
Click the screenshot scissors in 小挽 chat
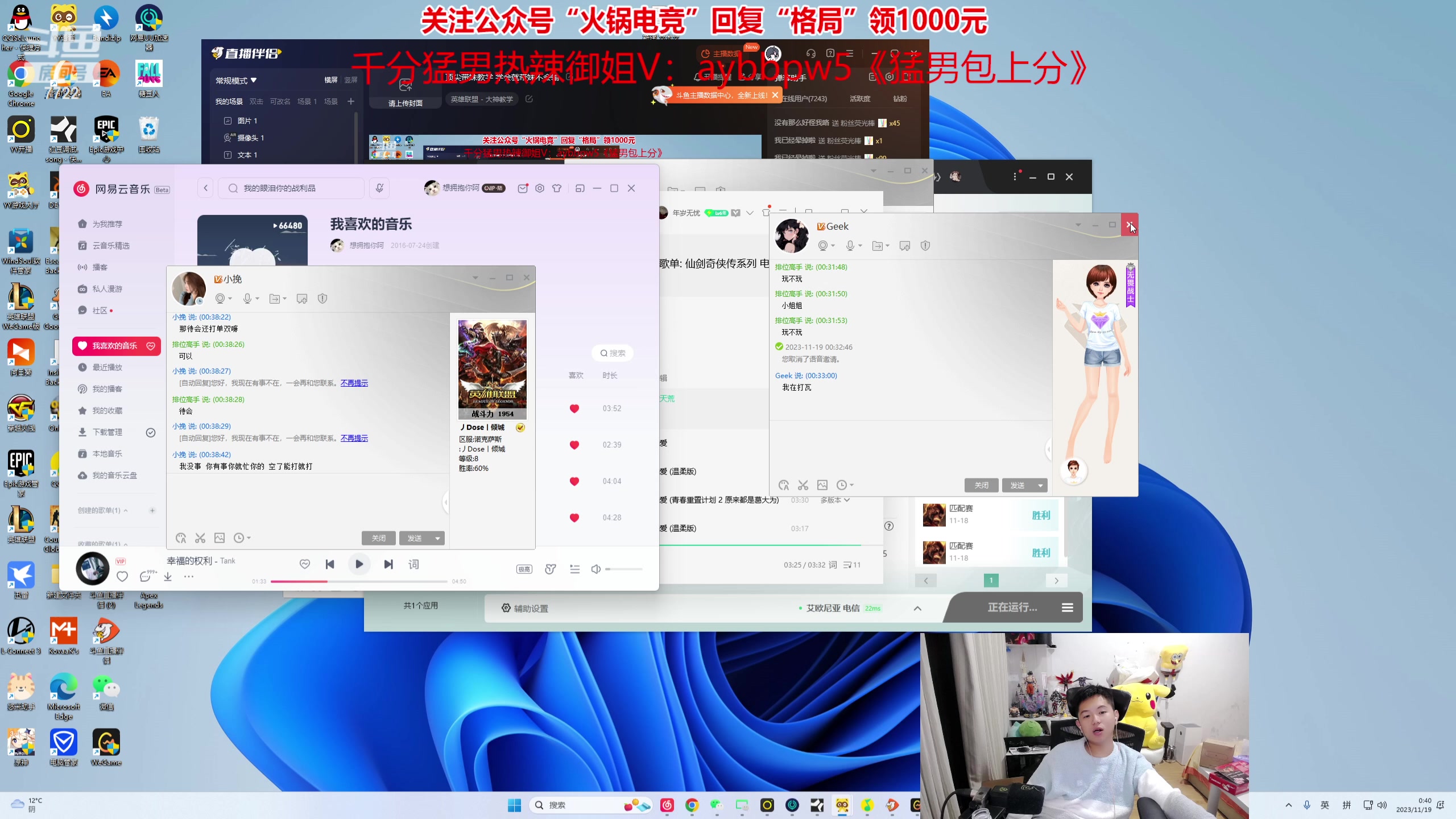[x=200, y=538]
